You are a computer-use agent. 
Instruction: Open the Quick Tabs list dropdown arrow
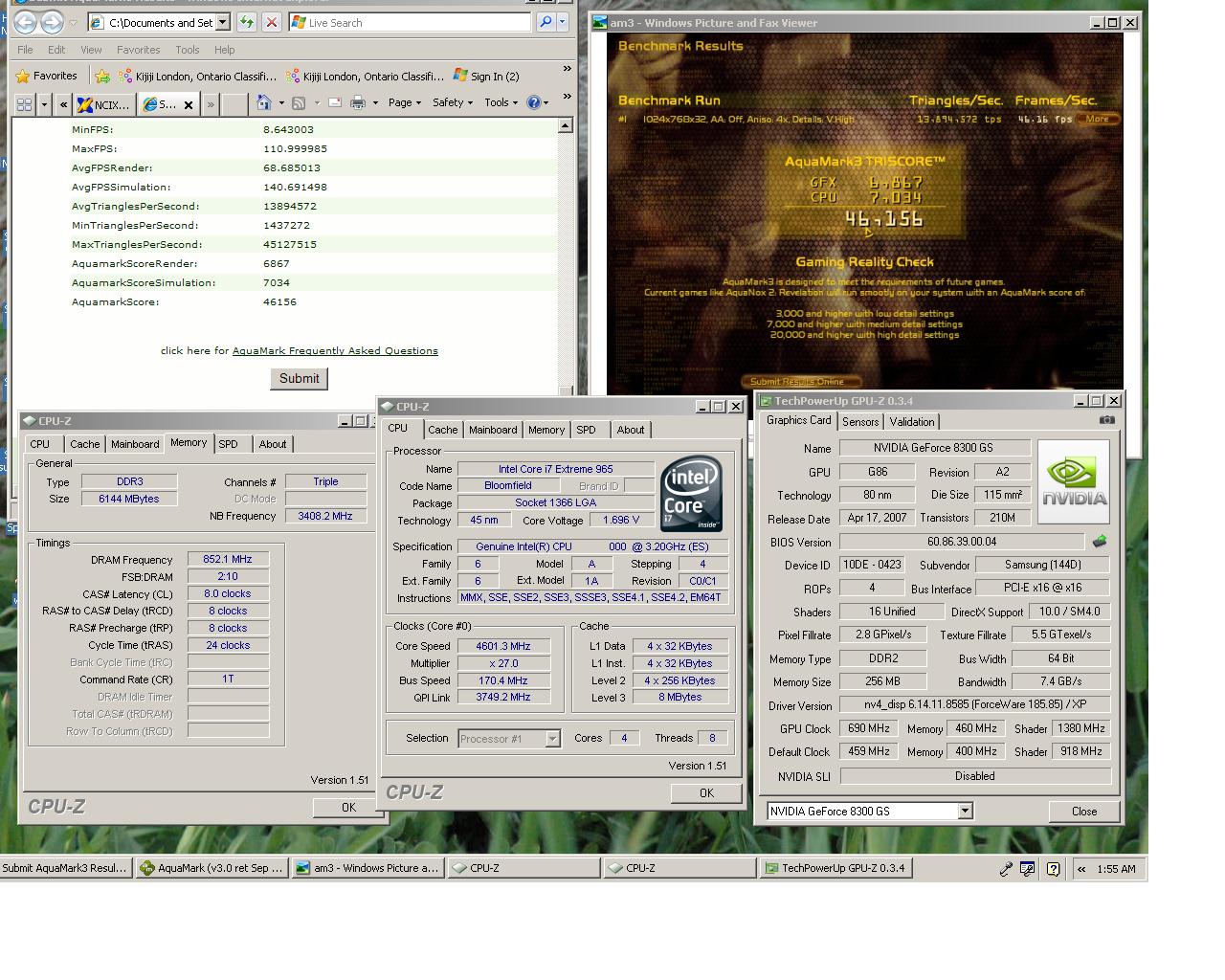pyautogui.click(x=44, y=103)
